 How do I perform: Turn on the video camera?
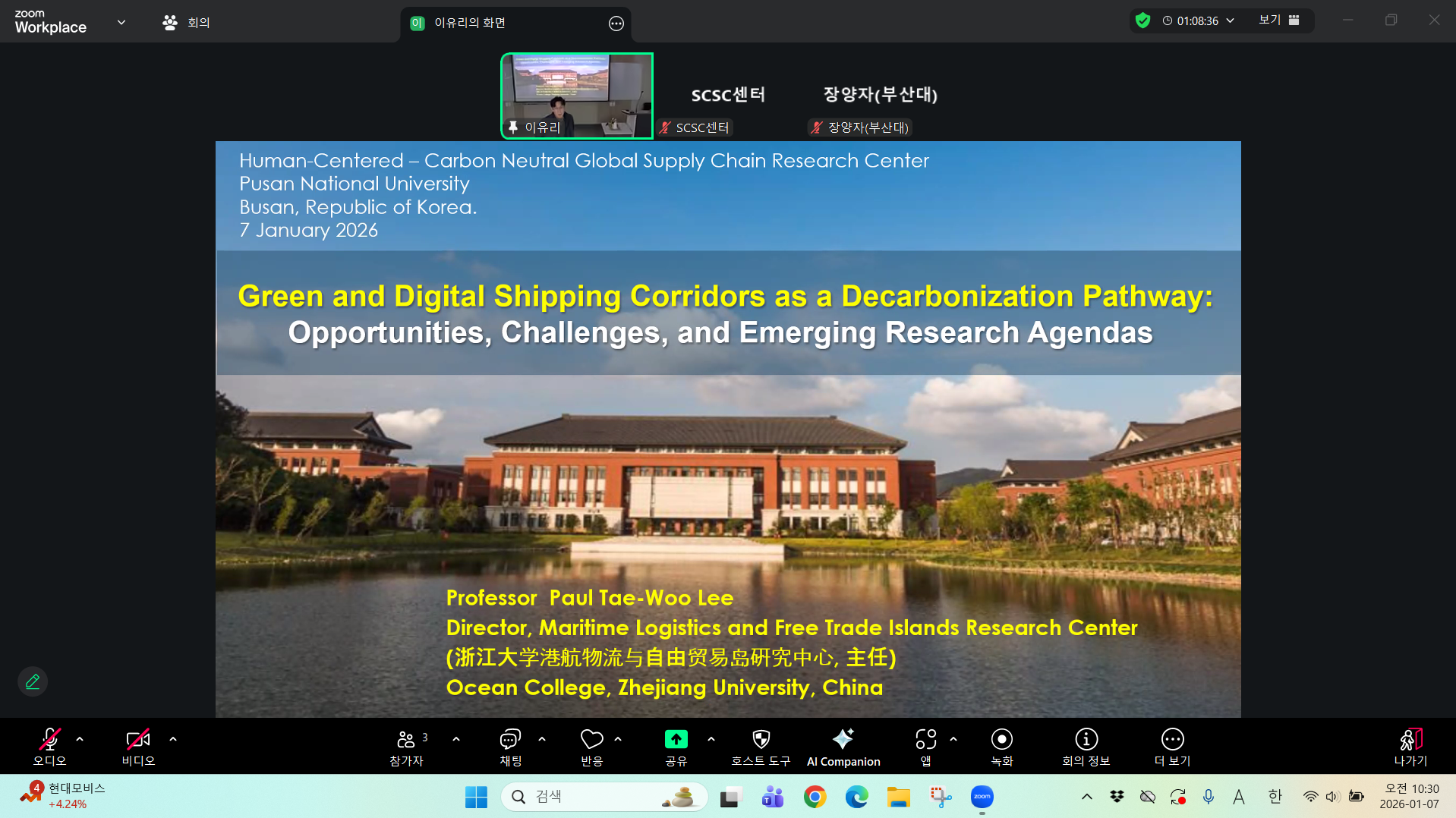click(137, 739)
